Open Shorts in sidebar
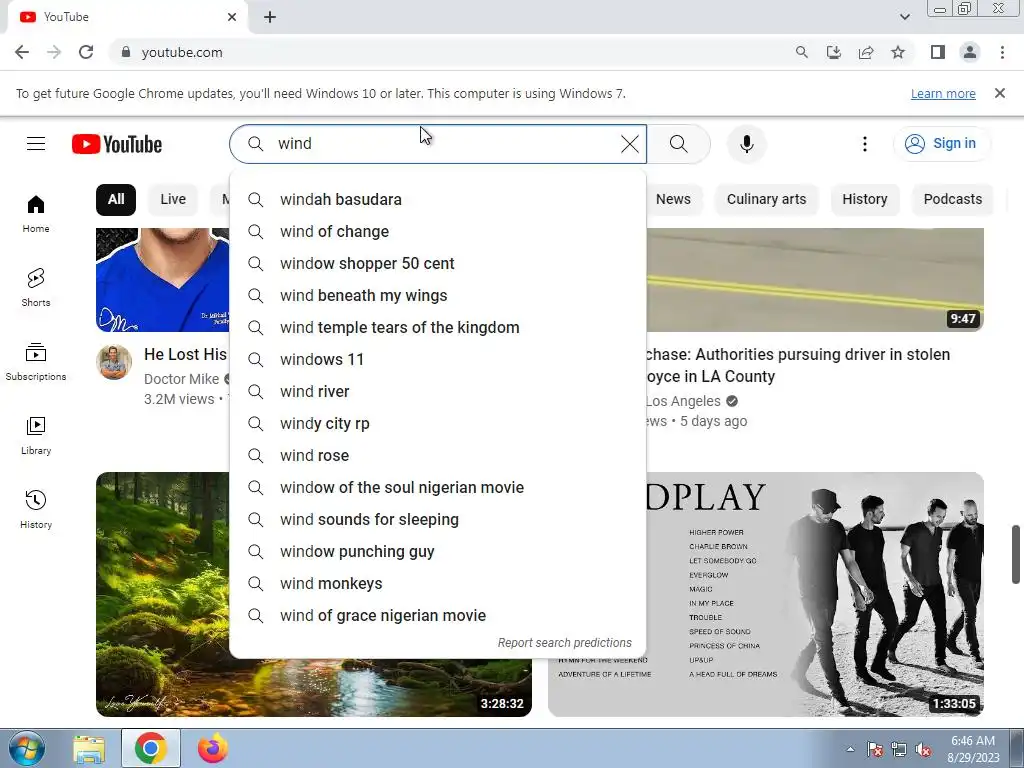Screen dimensions: 1024x768 tap(36, 287)
